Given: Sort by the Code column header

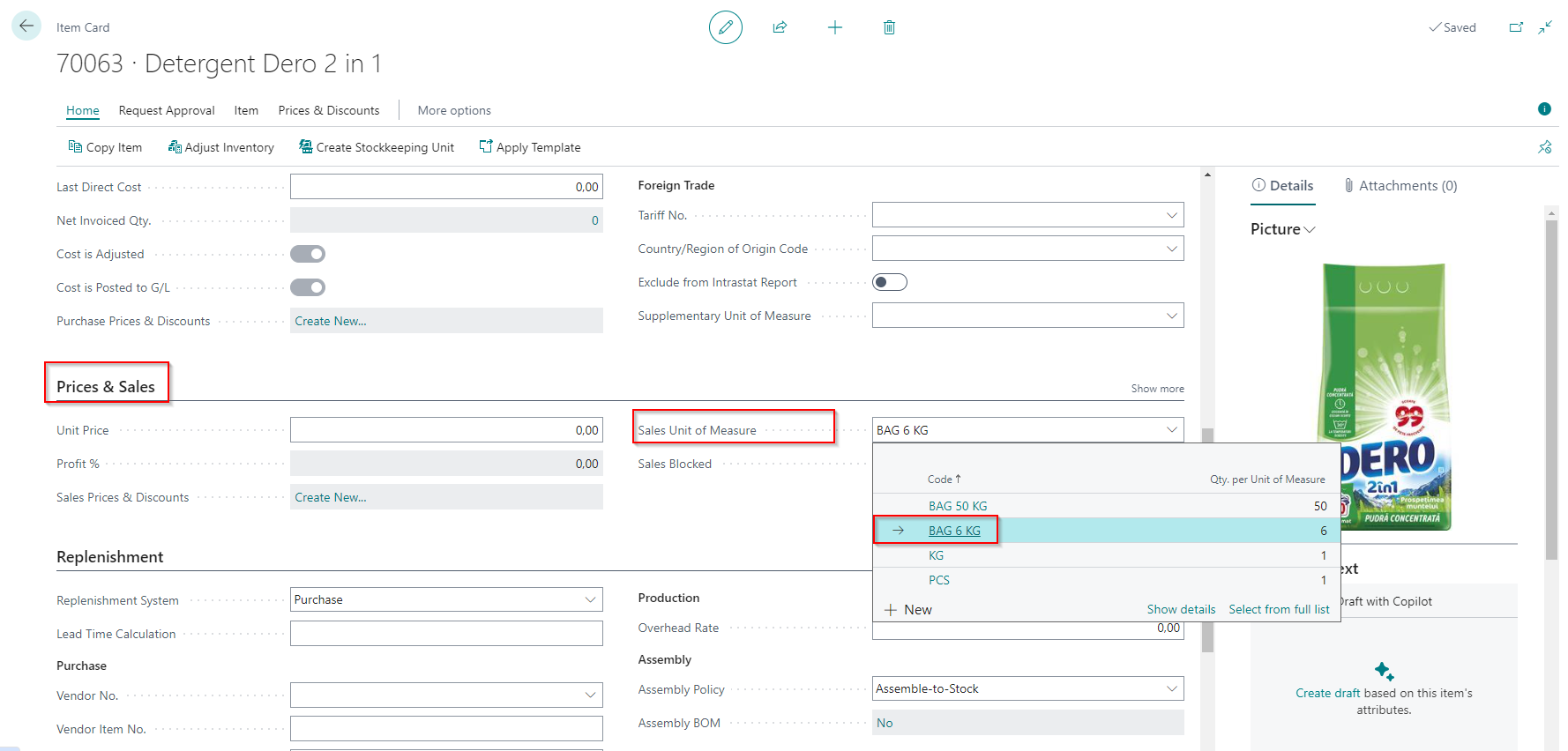Looking at the screenshot, I should tap(944, 480).
